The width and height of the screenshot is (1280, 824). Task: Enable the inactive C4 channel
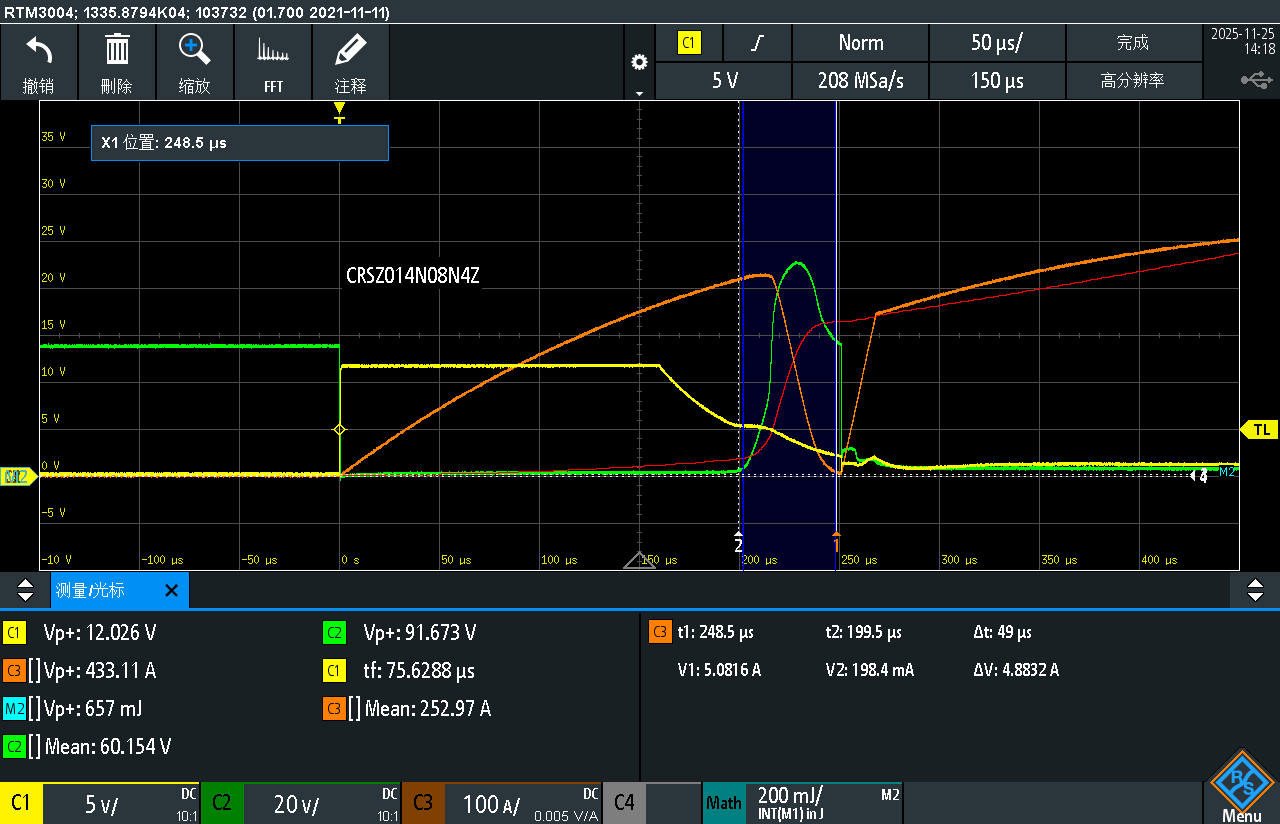tap(652, 803)
